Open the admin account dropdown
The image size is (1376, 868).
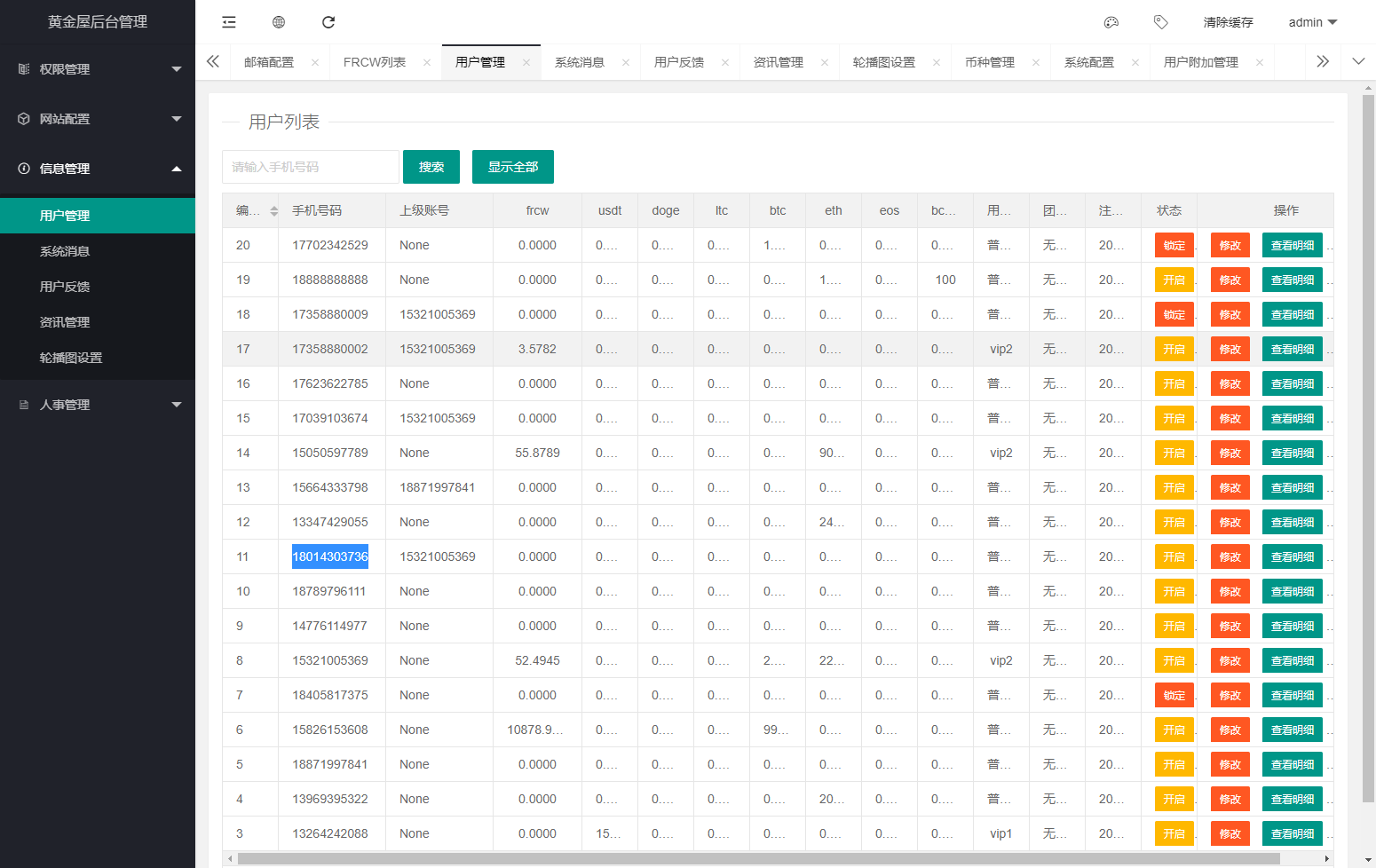(x=1312, y=22)
